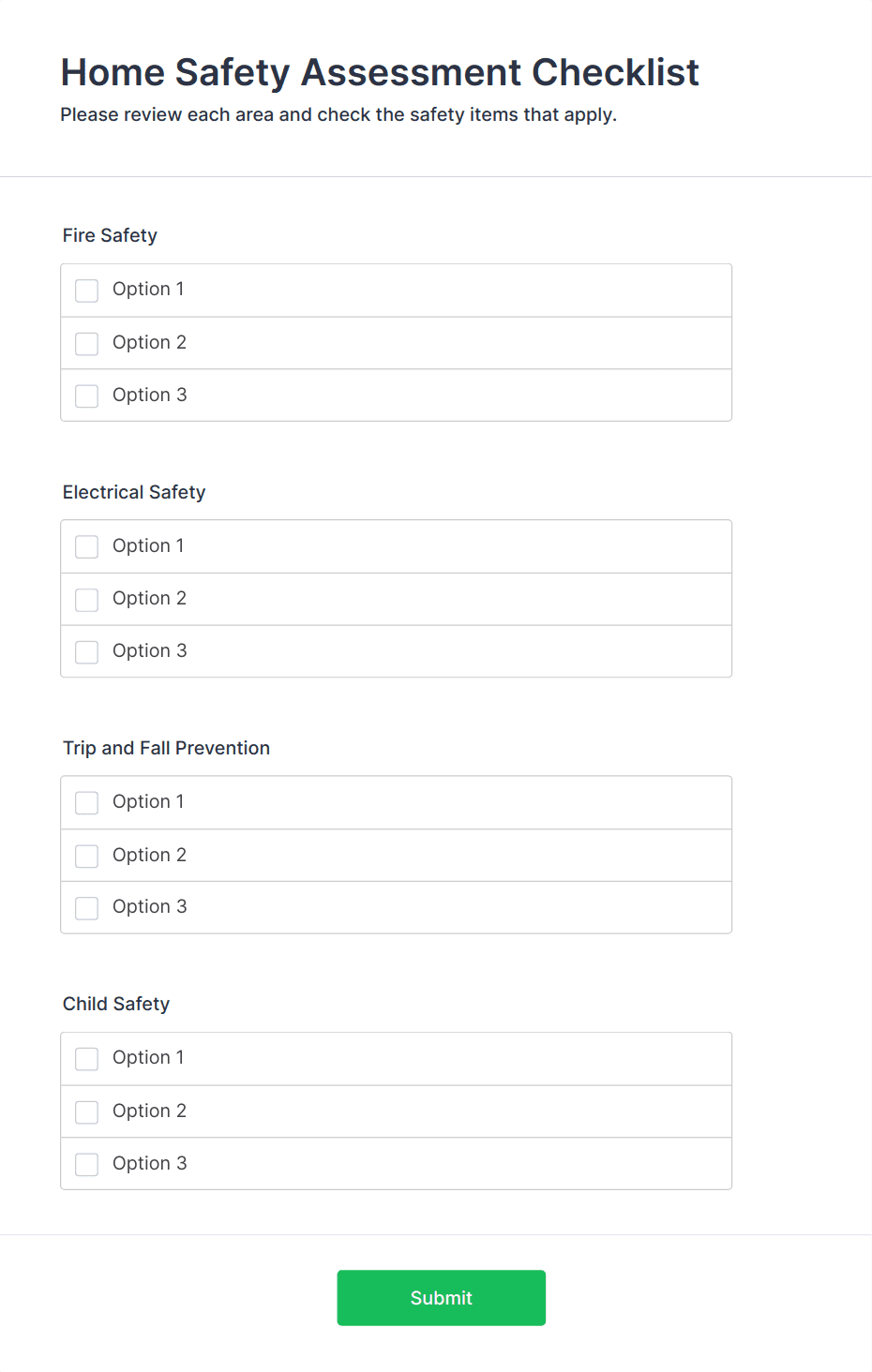Click the Home Safety Assessment Checklist title
The width and height of the screenshot is (872, 1372).
[380, 73]
